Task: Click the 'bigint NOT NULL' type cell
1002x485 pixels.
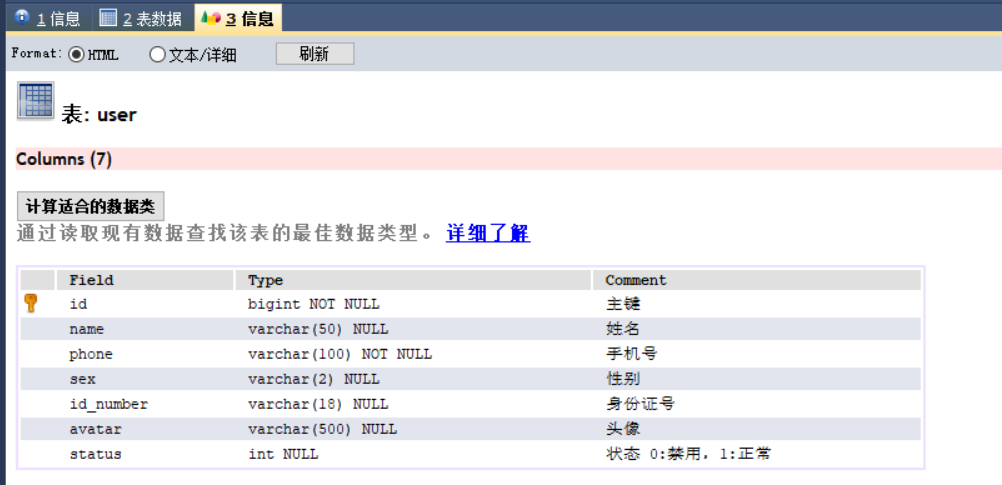Action: click(x=413, y=304)
